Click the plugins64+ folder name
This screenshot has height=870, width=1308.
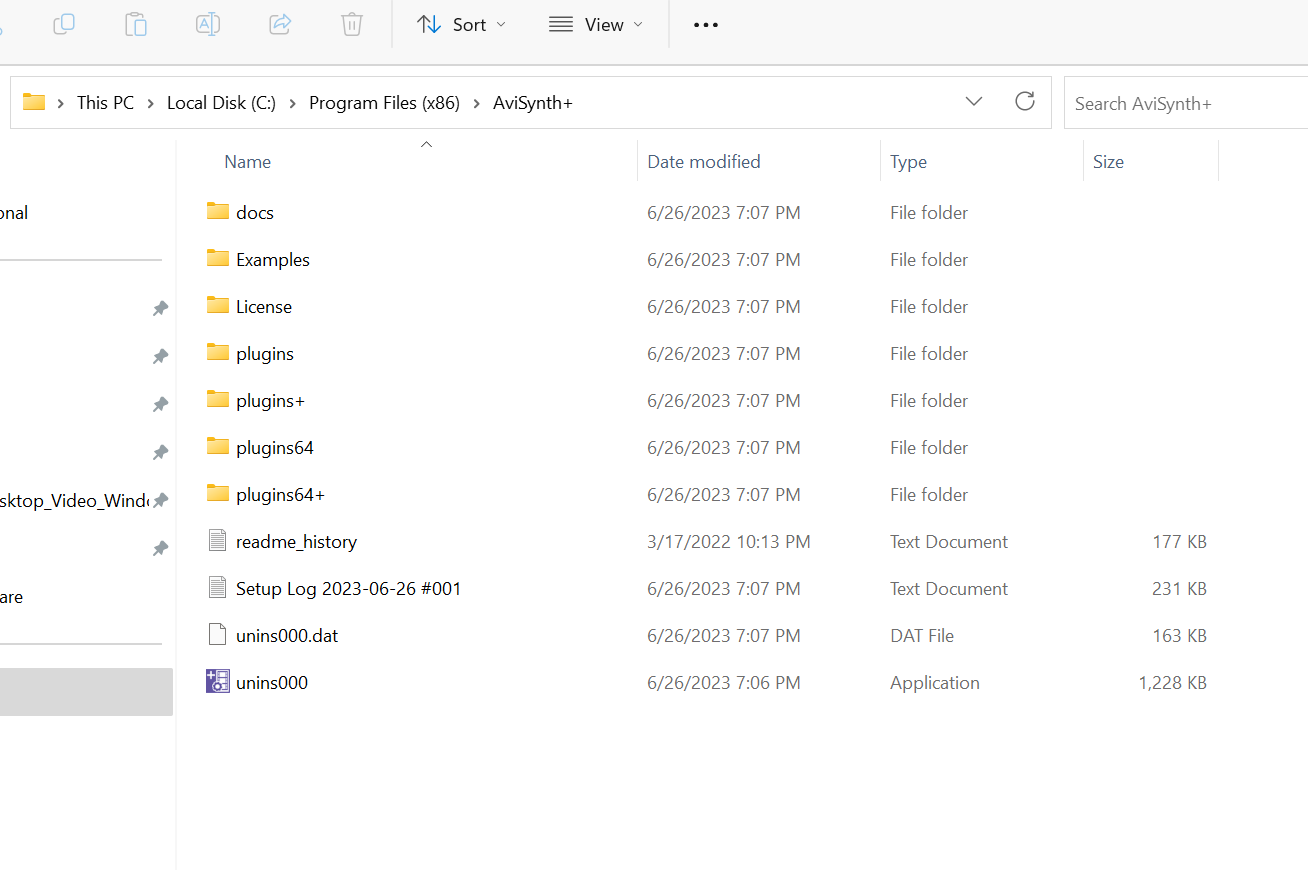[x=280, y=495]
